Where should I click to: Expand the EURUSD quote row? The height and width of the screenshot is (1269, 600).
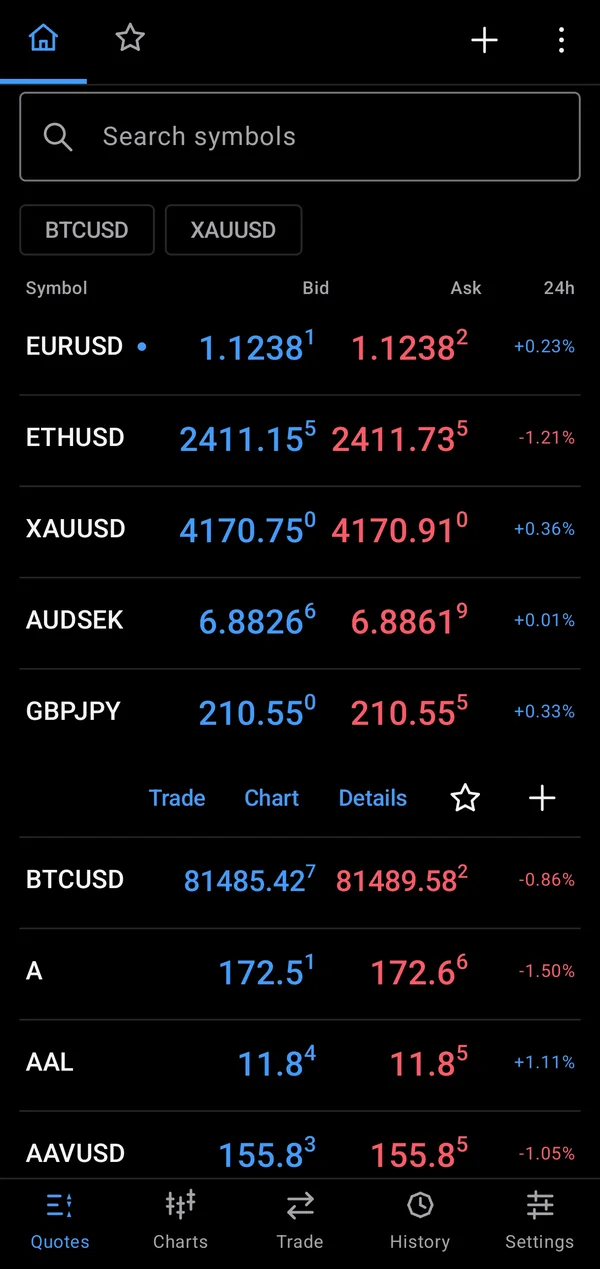click(x=300, y=348)
